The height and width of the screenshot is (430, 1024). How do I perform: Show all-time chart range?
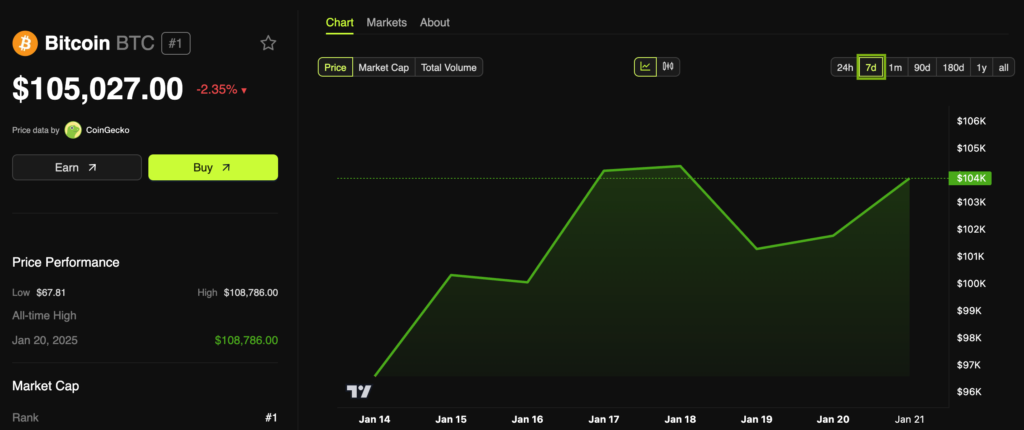click(x=1003, y=67)
